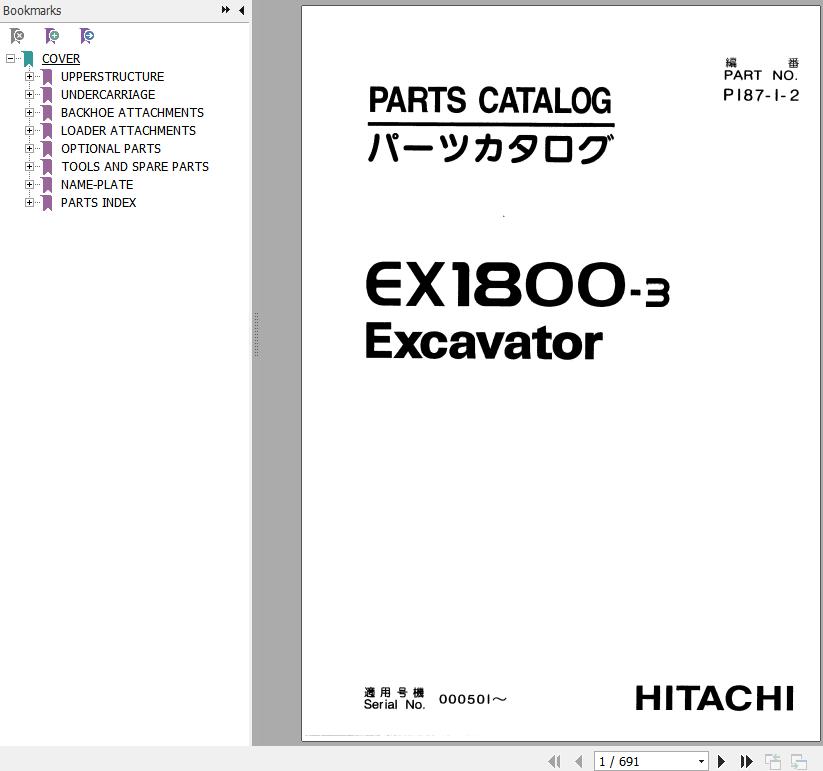Expand the NAME-PLATE bookmark node
Screen dimensions: 823x771
pyautogui.click(x=29, y=185)
